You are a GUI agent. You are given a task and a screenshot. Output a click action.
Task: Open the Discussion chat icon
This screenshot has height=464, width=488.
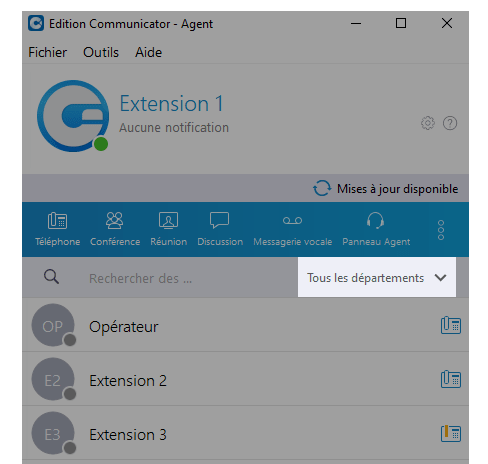220,220
